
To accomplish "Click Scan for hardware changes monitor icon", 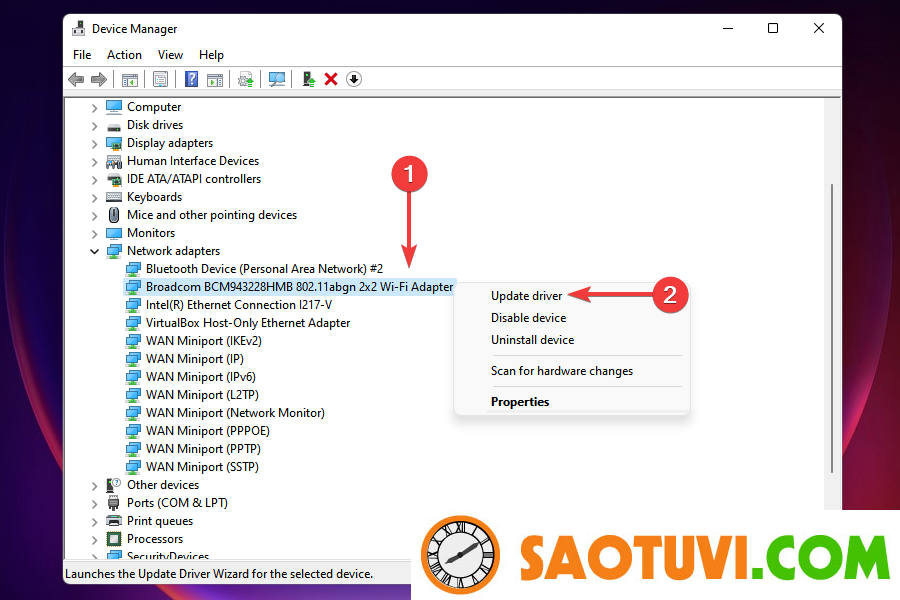I will coord(277,79).
